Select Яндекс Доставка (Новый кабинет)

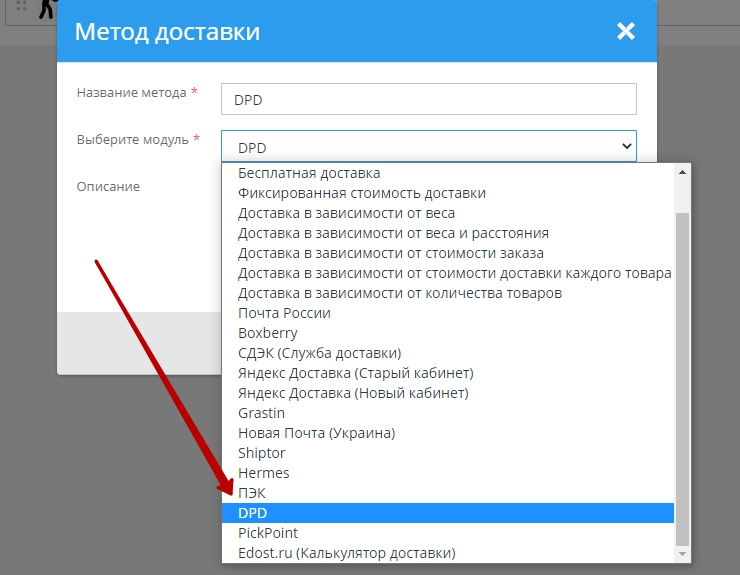353,393
